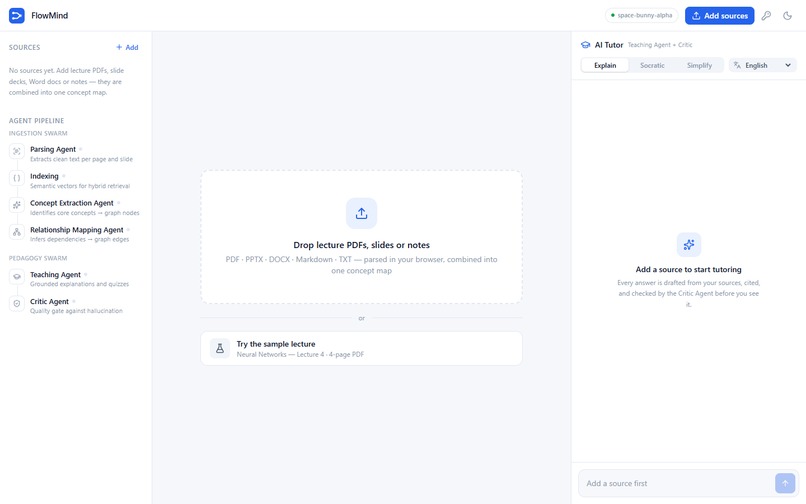Click the Critic Agent shield icon

(x=17, y=303)
